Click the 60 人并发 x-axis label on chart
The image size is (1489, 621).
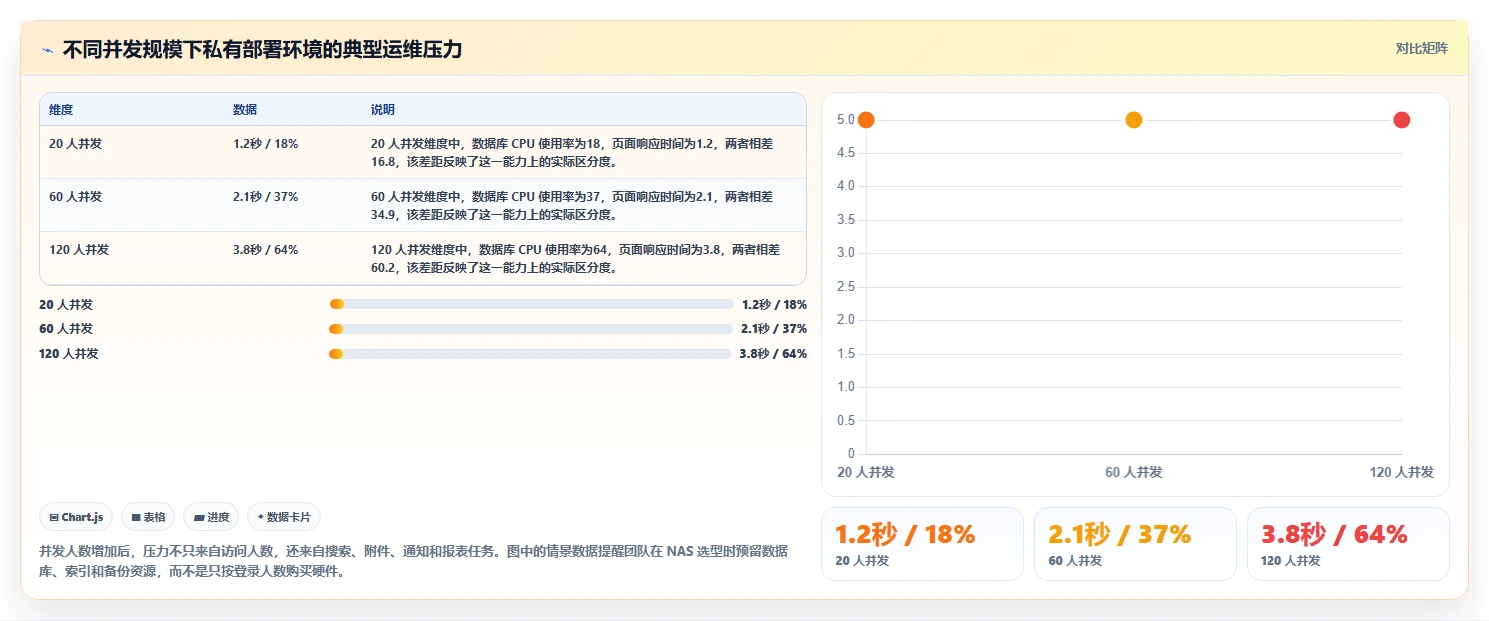coord(1134,472)
